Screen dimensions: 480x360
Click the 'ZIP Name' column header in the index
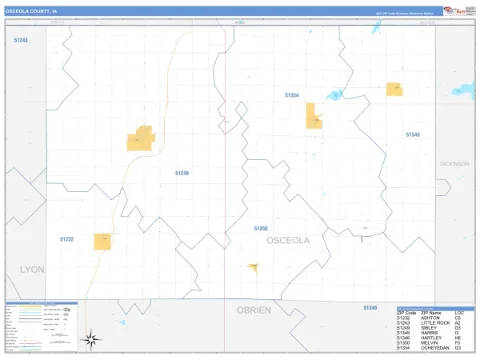[x=431, y=313]
